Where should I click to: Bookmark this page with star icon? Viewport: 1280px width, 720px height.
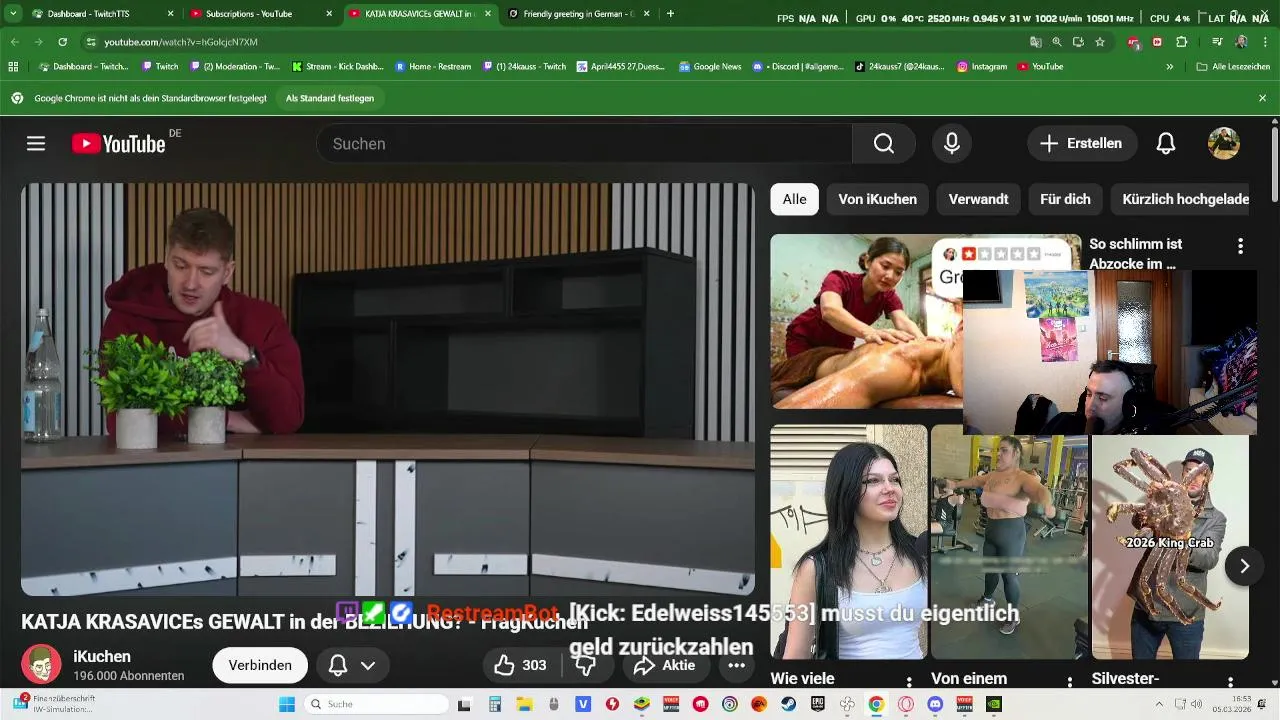tap(1100, 42)
